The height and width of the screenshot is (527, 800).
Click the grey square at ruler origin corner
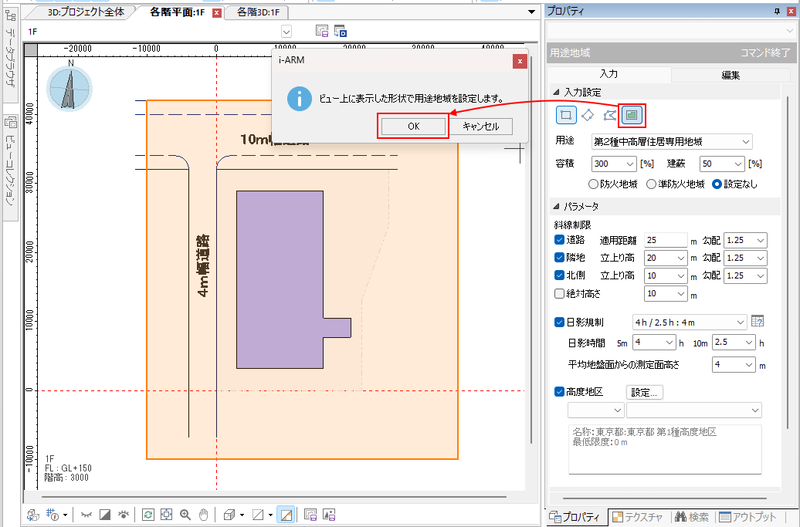31,49
